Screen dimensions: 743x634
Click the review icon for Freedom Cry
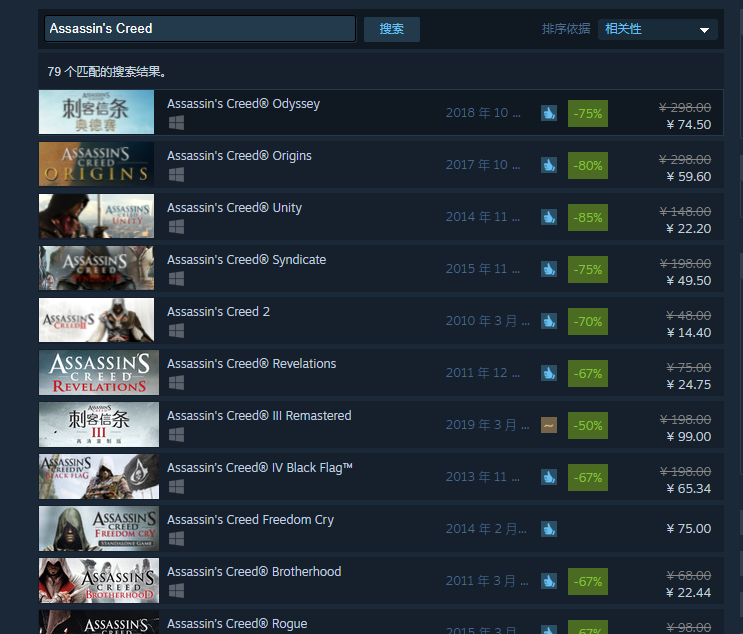click(549, 529)
